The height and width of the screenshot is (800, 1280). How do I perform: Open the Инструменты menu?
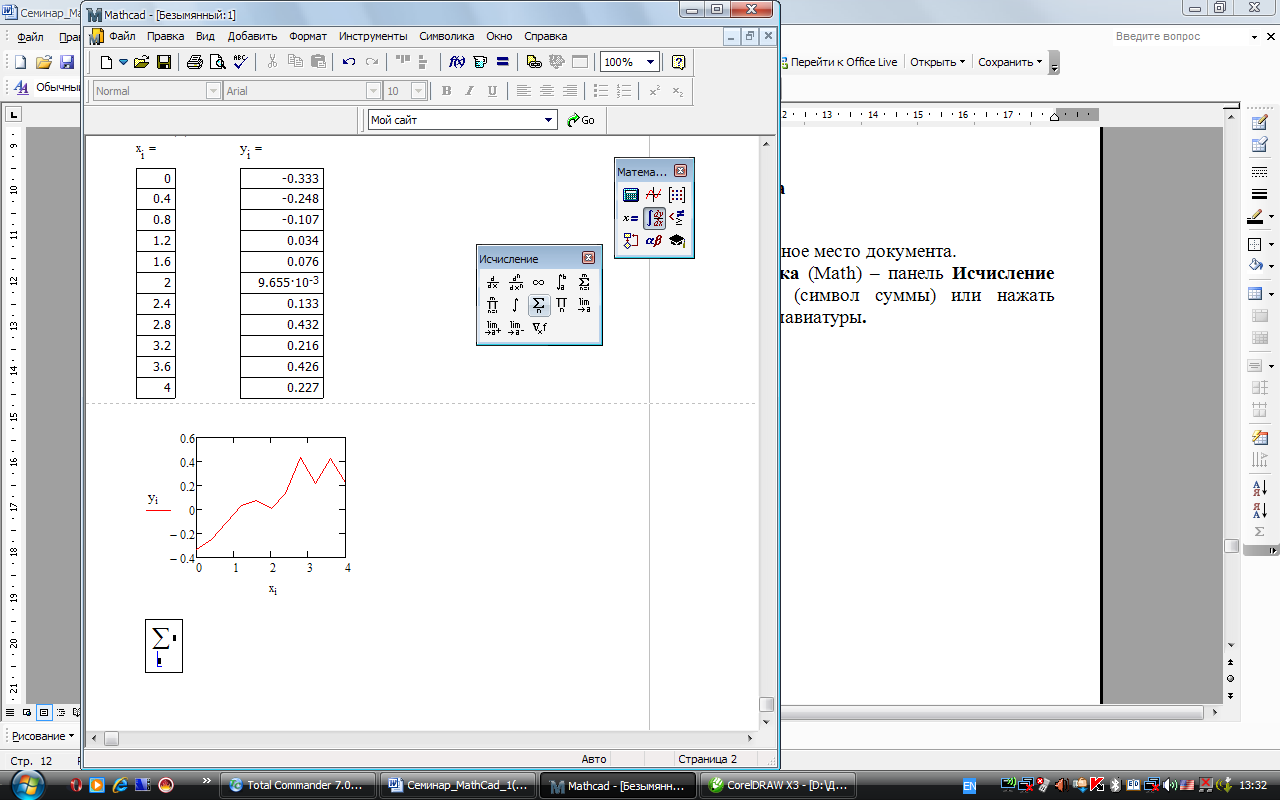coord(374,36)
